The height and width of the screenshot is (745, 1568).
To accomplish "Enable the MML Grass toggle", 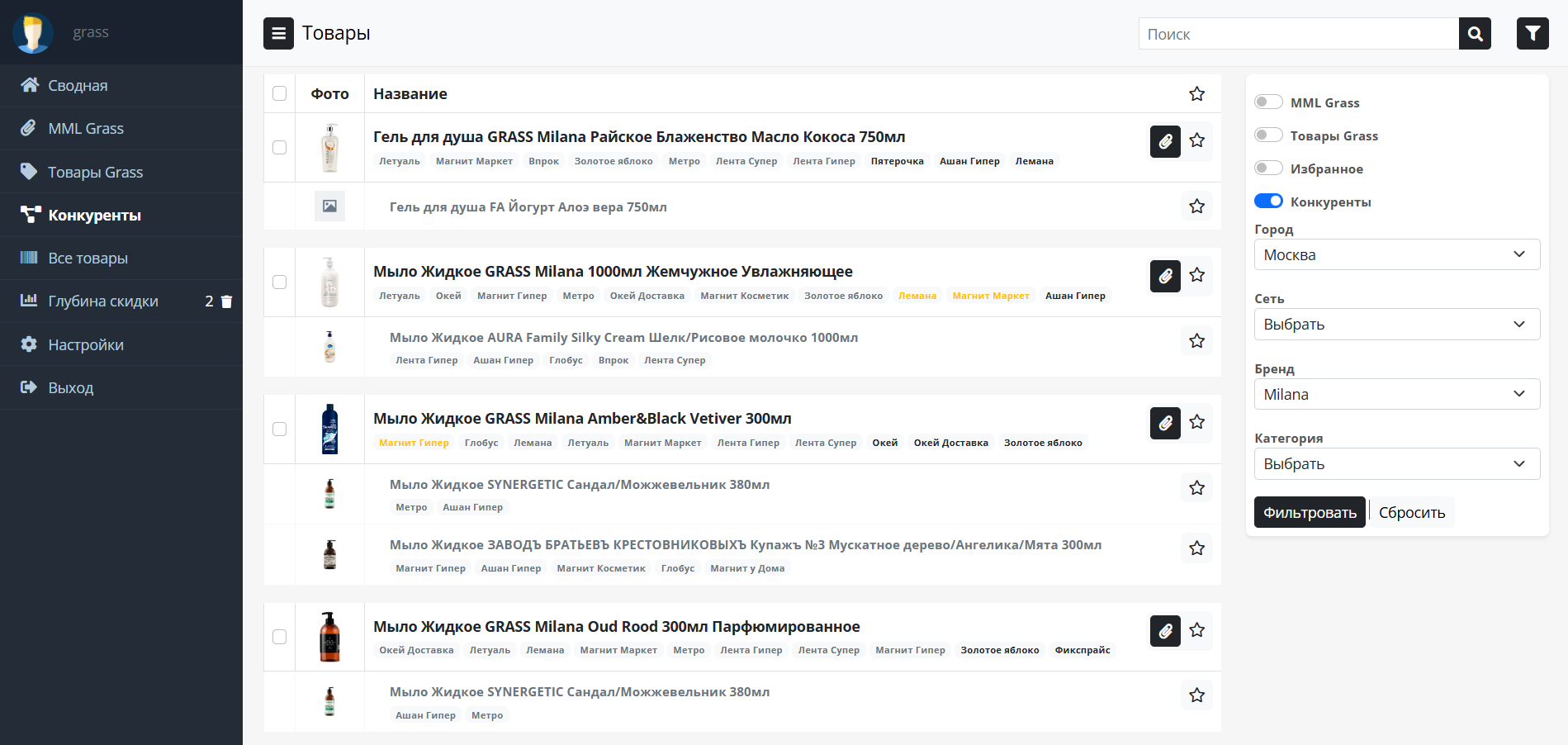I will click(1267, 102).
